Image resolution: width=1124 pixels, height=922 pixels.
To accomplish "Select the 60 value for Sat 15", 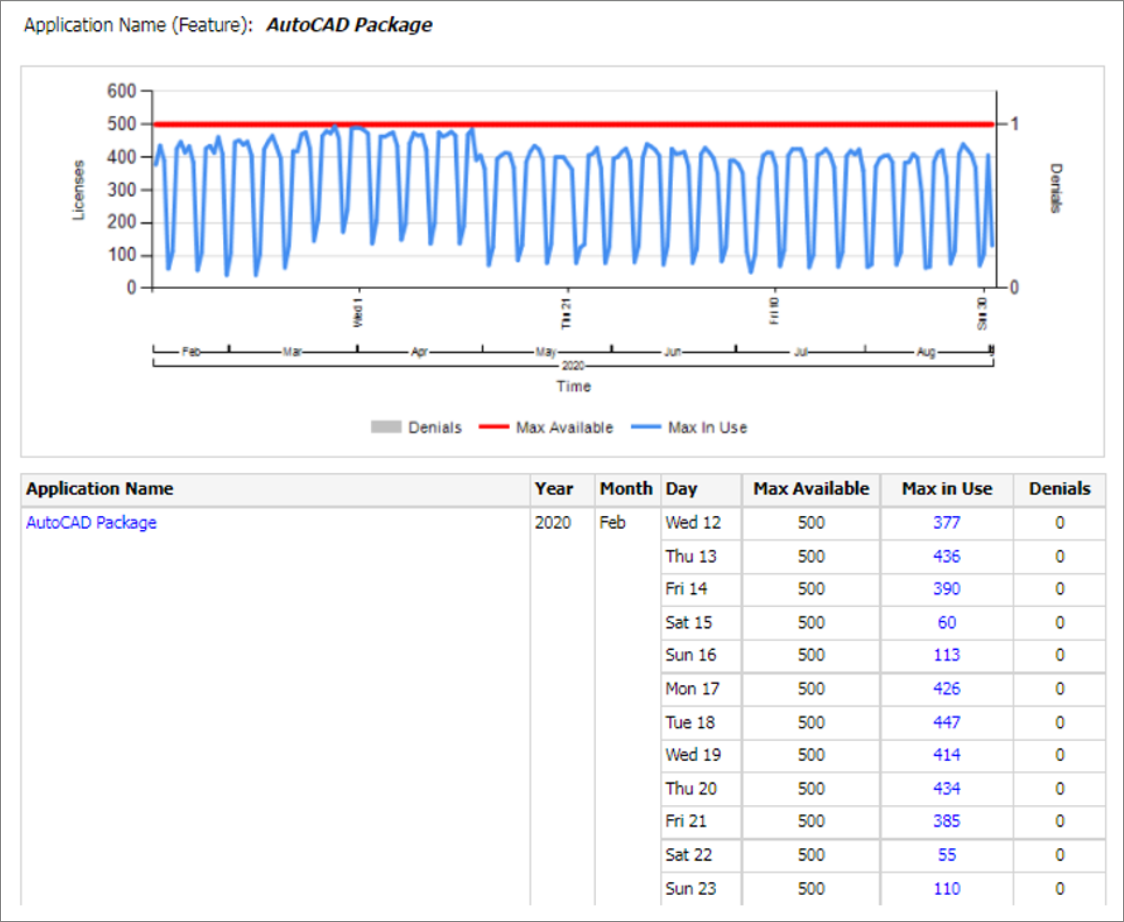I will click(946, 622).
